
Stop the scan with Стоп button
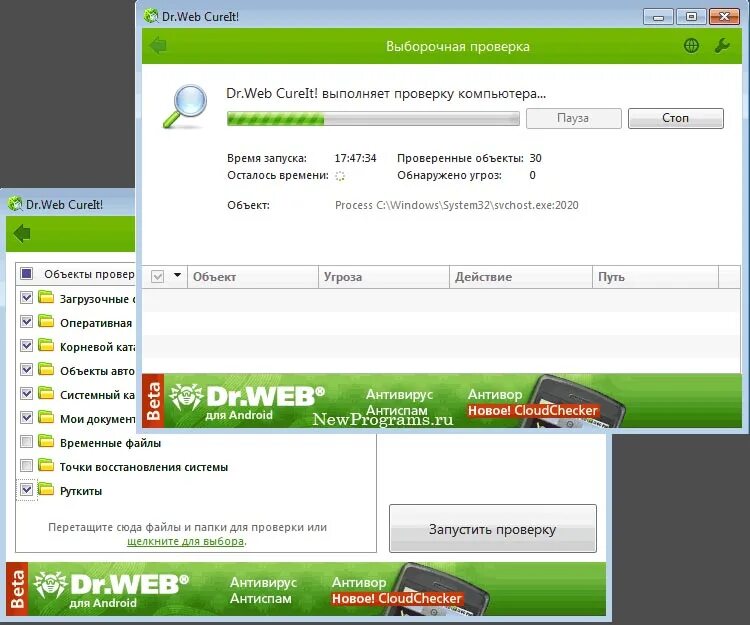(675, 118)
